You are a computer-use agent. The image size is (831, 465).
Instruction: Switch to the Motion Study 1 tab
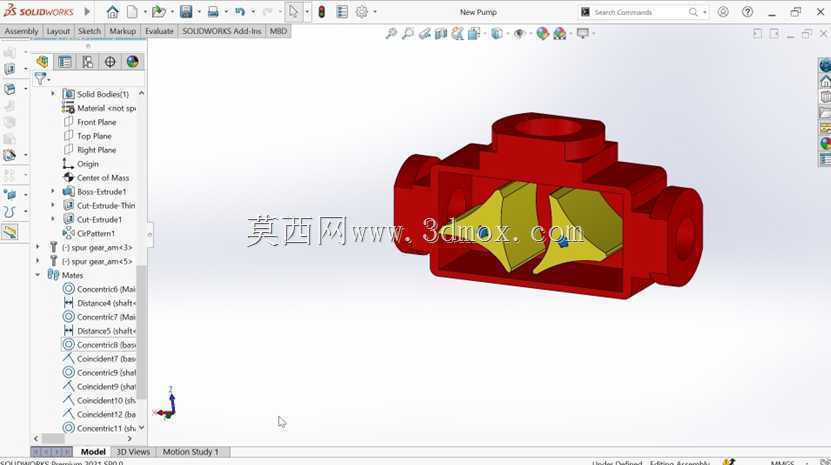click(x=191, y=452)
